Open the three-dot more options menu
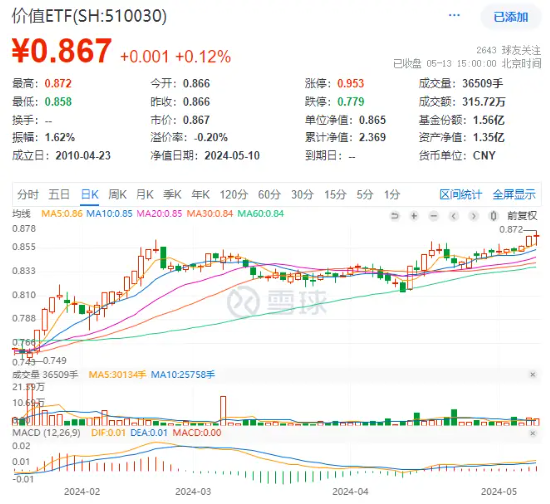The height and width of the screenshot is (504, 550). (454, 15)
